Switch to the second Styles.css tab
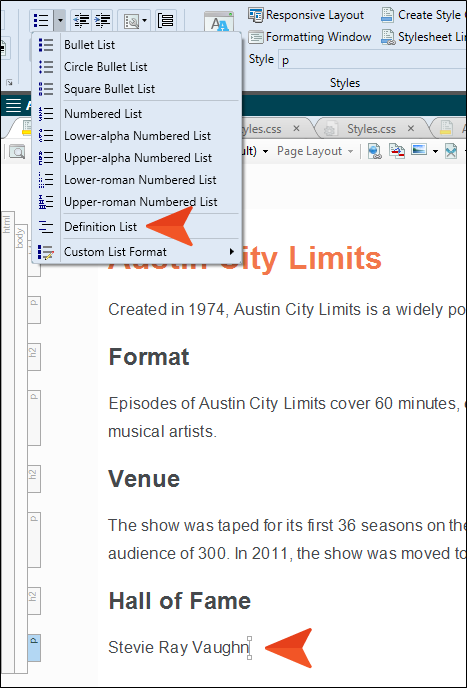Image resolution: width=467 pixels, height=700 pixels. (x=371, y=129)
